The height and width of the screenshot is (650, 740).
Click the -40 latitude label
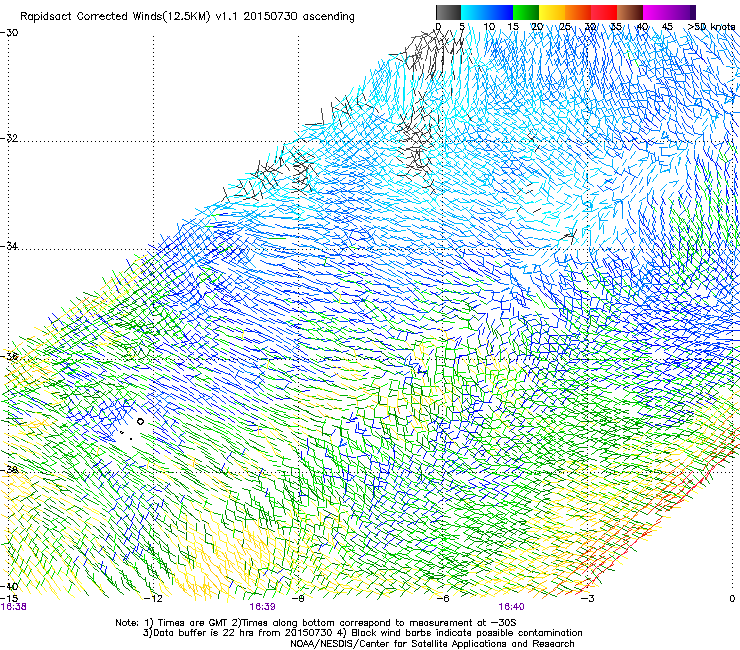[x=9, y=586]
